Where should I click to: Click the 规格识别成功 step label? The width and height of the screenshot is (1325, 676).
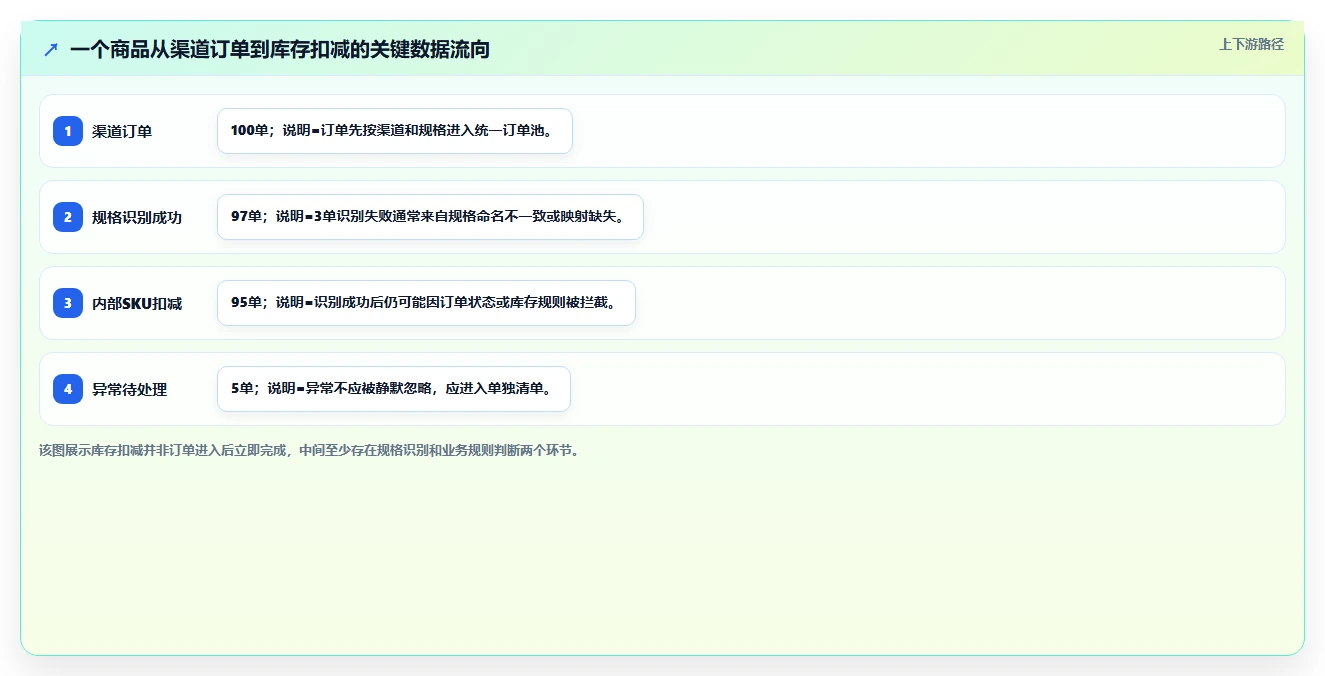click(137, 217)
